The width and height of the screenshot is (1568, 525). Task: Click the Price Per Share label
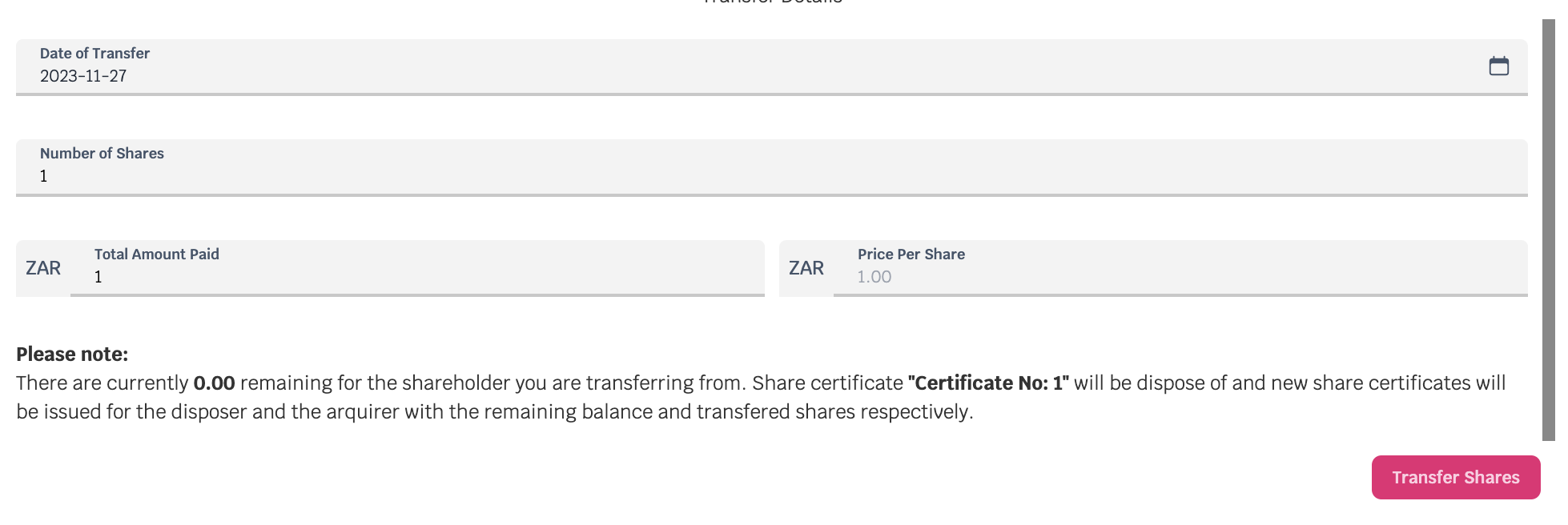click(x=911, y=254)
